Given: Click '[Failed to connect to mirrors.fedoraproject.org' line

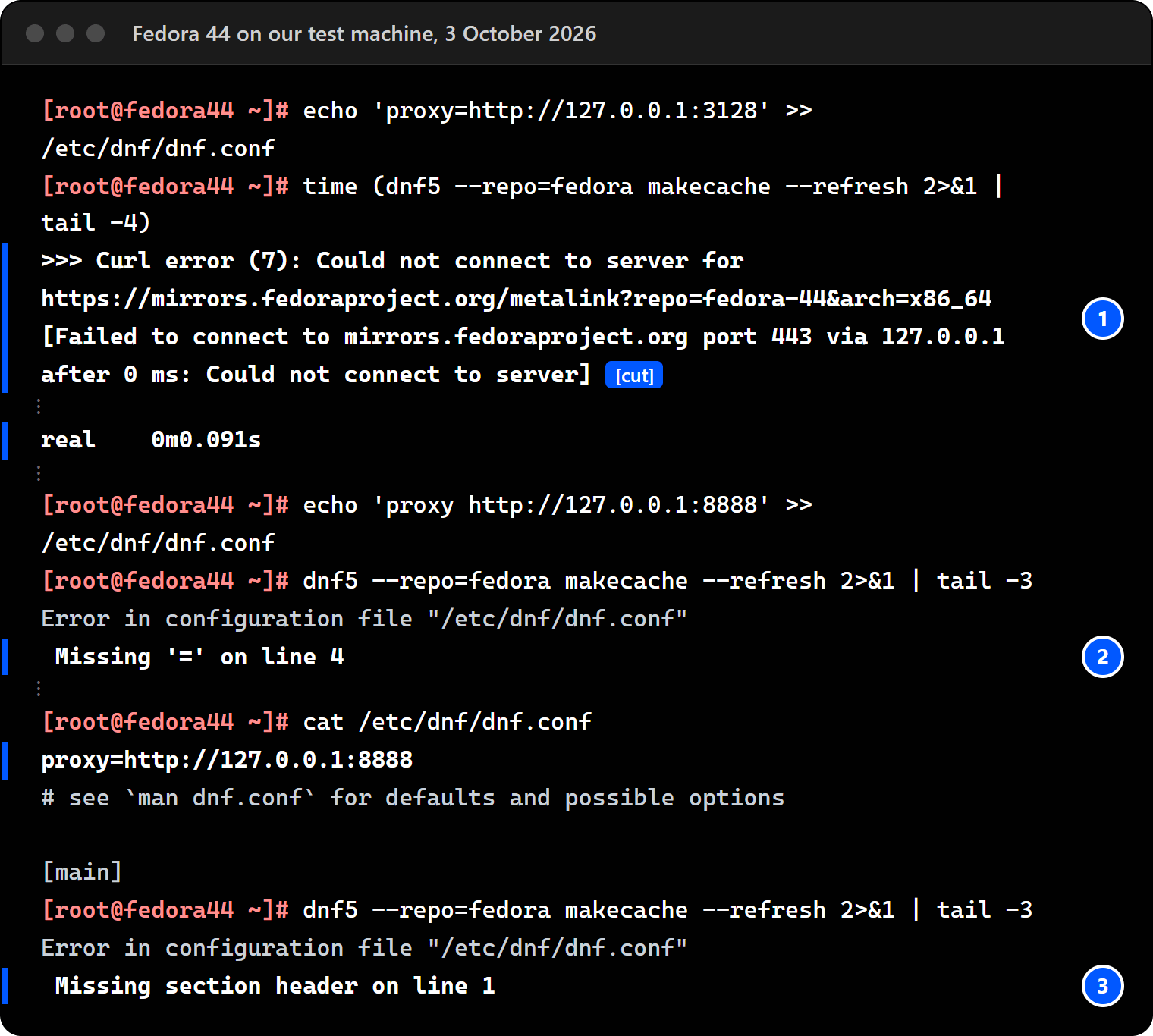Looking at the screenshot, I should (523, 337).
